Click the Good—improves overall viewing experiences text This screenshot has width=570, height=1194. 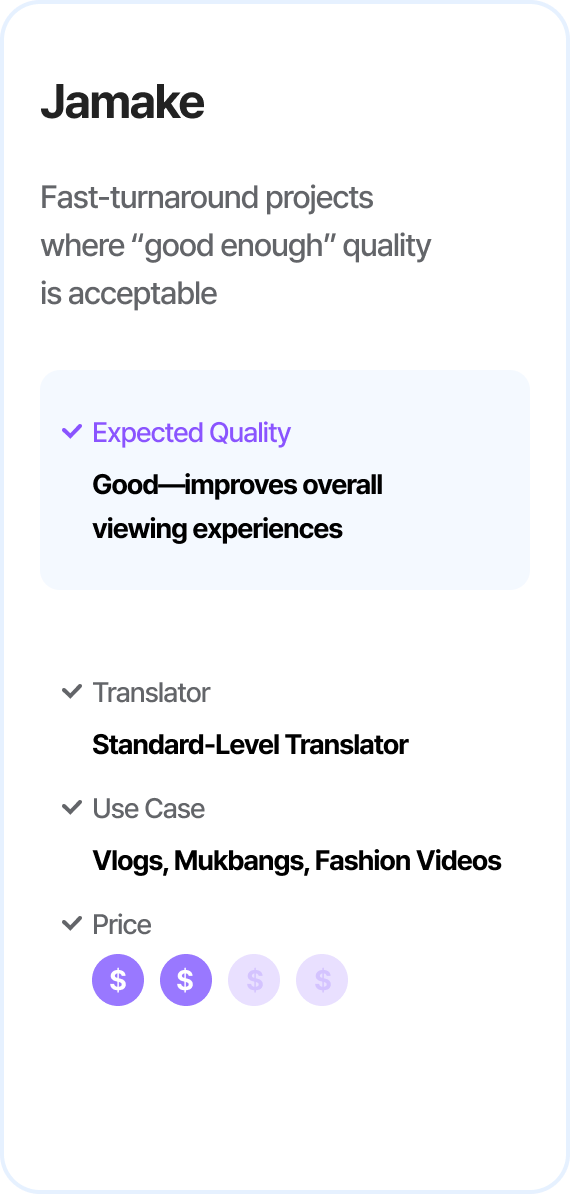[x=237, y=506]
